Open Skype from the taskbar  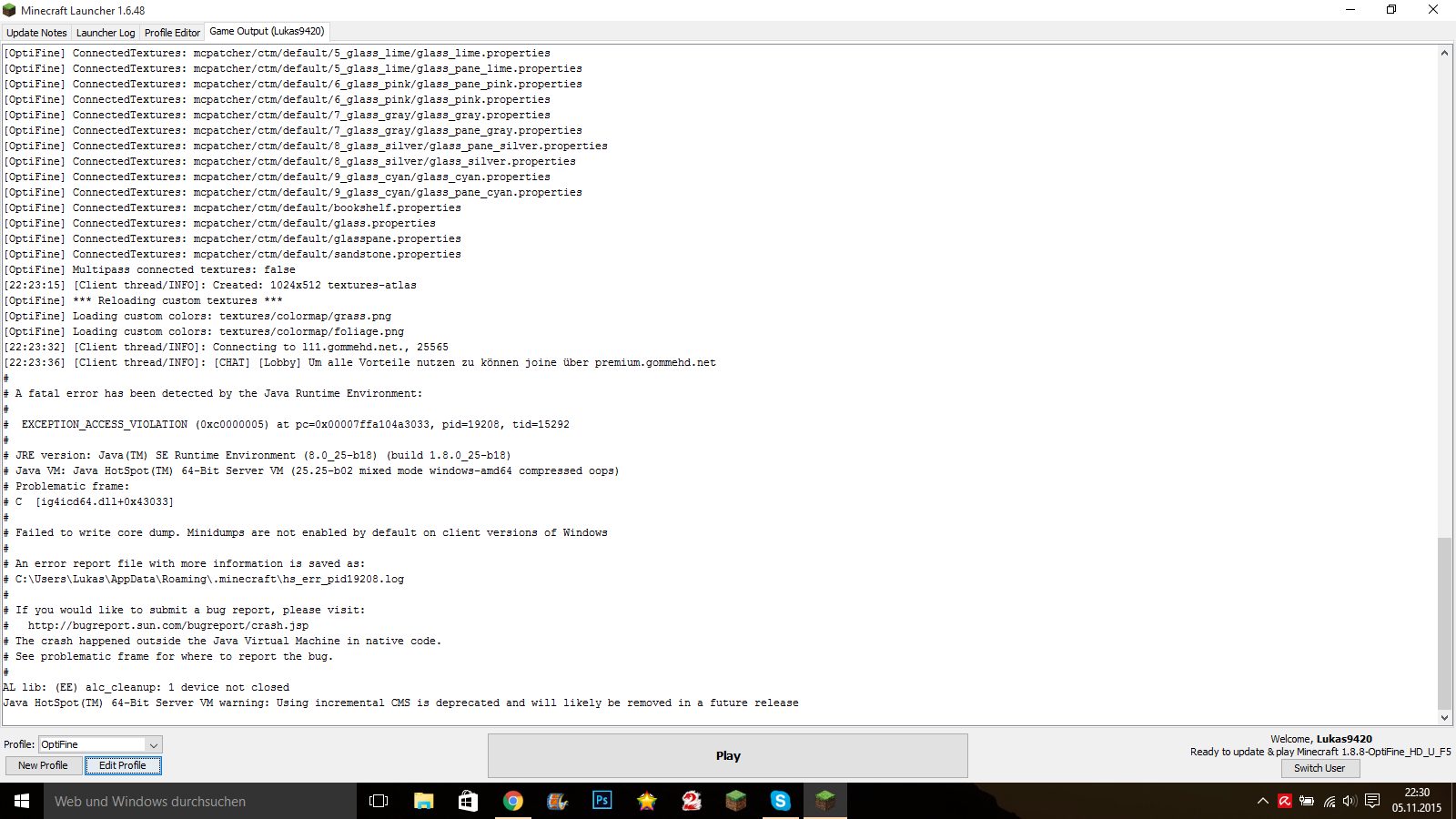coord(780,801)
